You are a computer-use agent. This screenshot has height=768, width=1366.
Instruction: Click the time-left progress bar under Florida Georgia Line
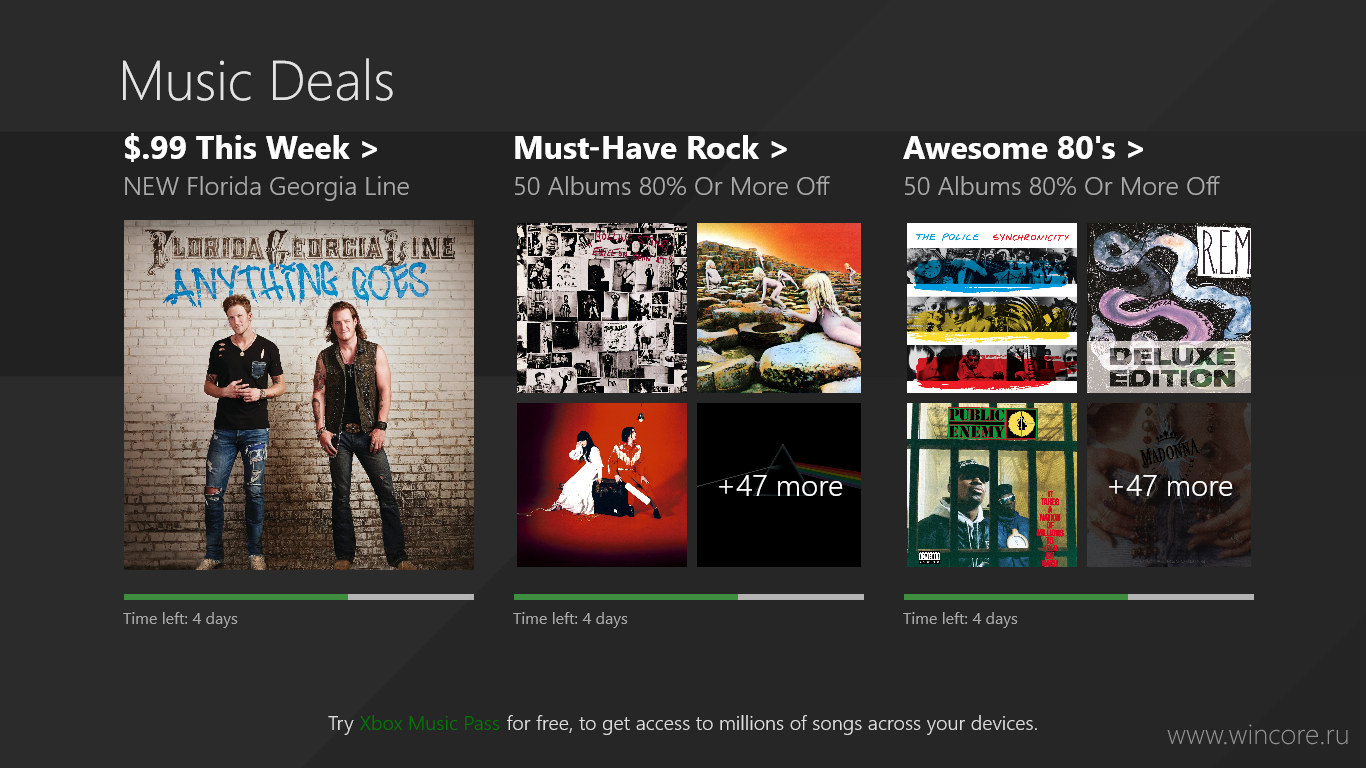pos(299,597)
